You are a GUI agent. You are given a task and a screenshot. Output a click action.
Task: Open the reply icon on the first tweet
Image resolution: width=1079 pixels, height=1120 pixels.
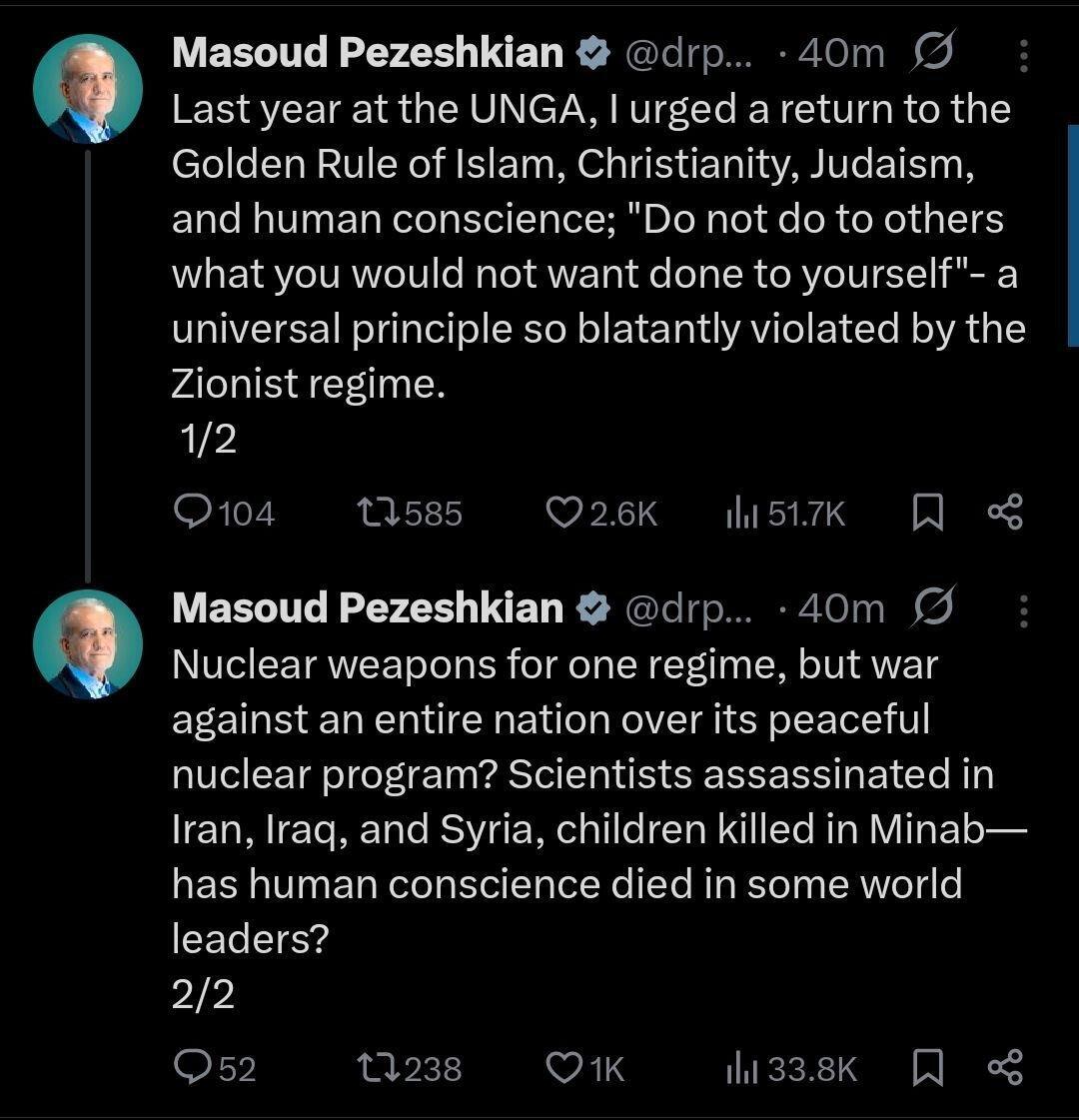(x=194, y=513)
